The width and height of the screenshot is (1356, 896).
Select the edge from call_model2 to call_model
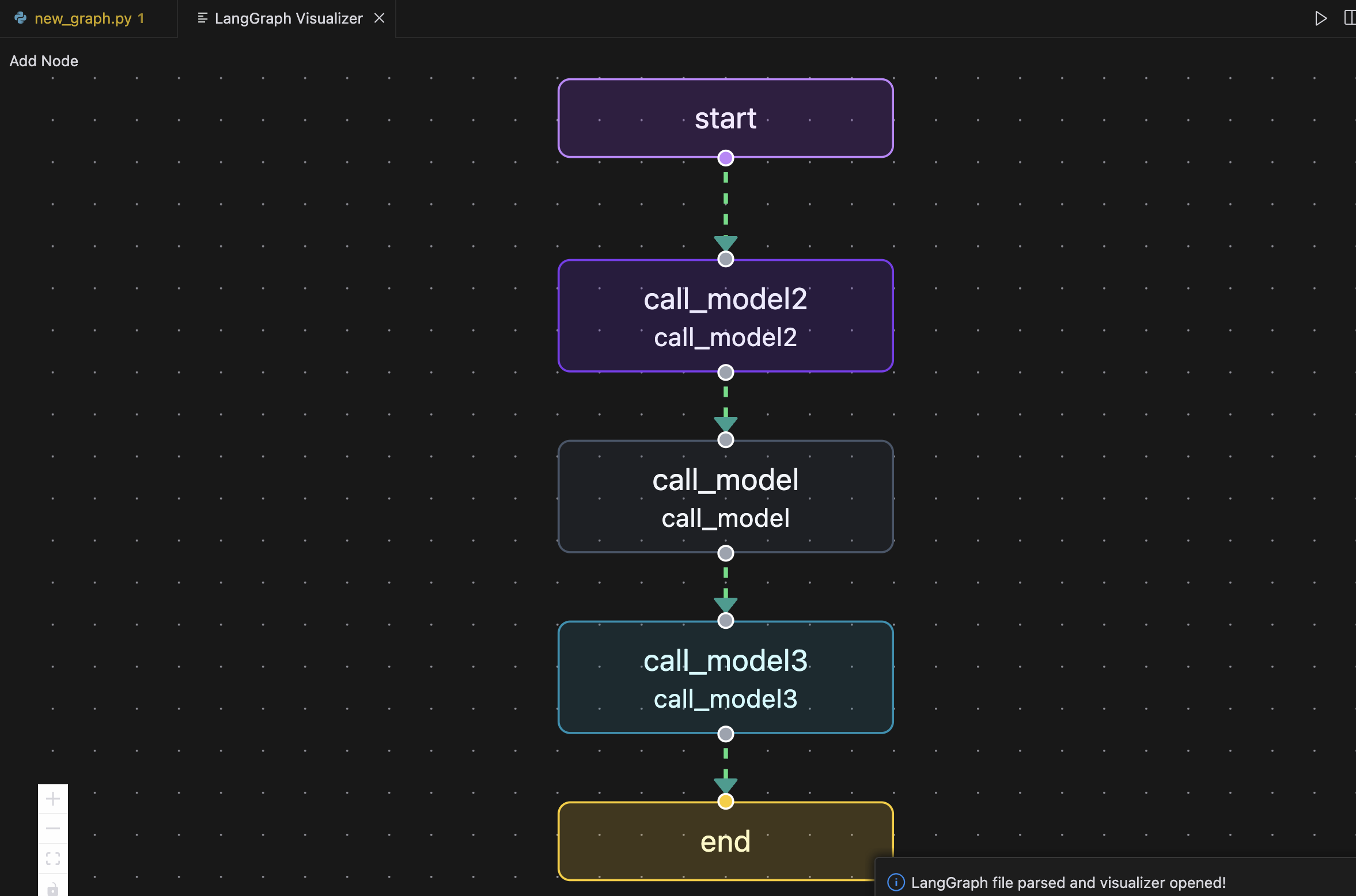pos(726,407)
